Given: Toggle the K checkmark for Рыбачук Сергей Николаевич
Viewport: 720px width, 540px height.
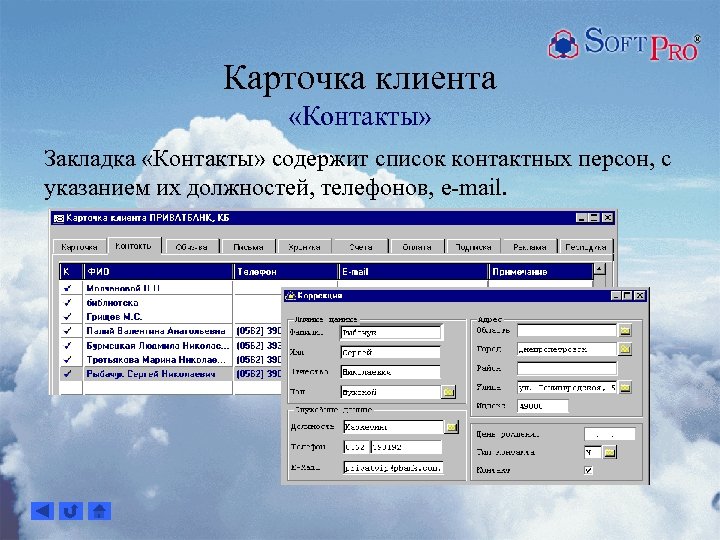Looking at the screenshot, I should [x=68, y=374].
